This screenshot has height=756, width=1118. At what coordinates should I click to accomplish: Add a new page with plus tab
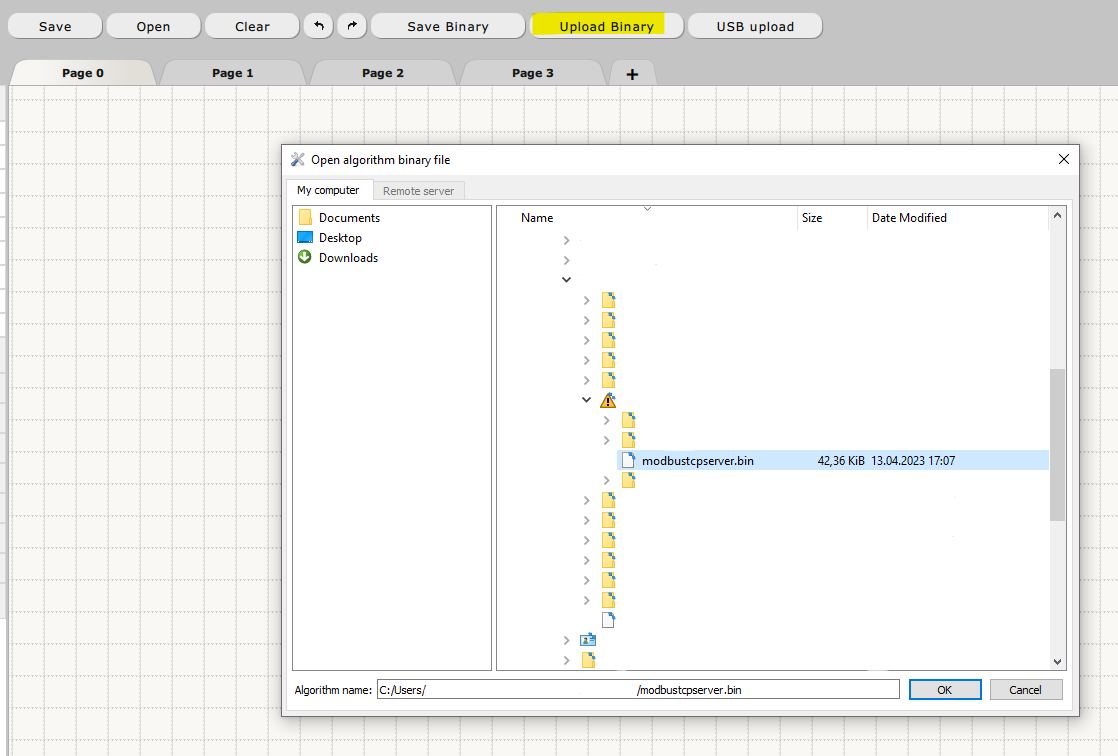(632, 74)
